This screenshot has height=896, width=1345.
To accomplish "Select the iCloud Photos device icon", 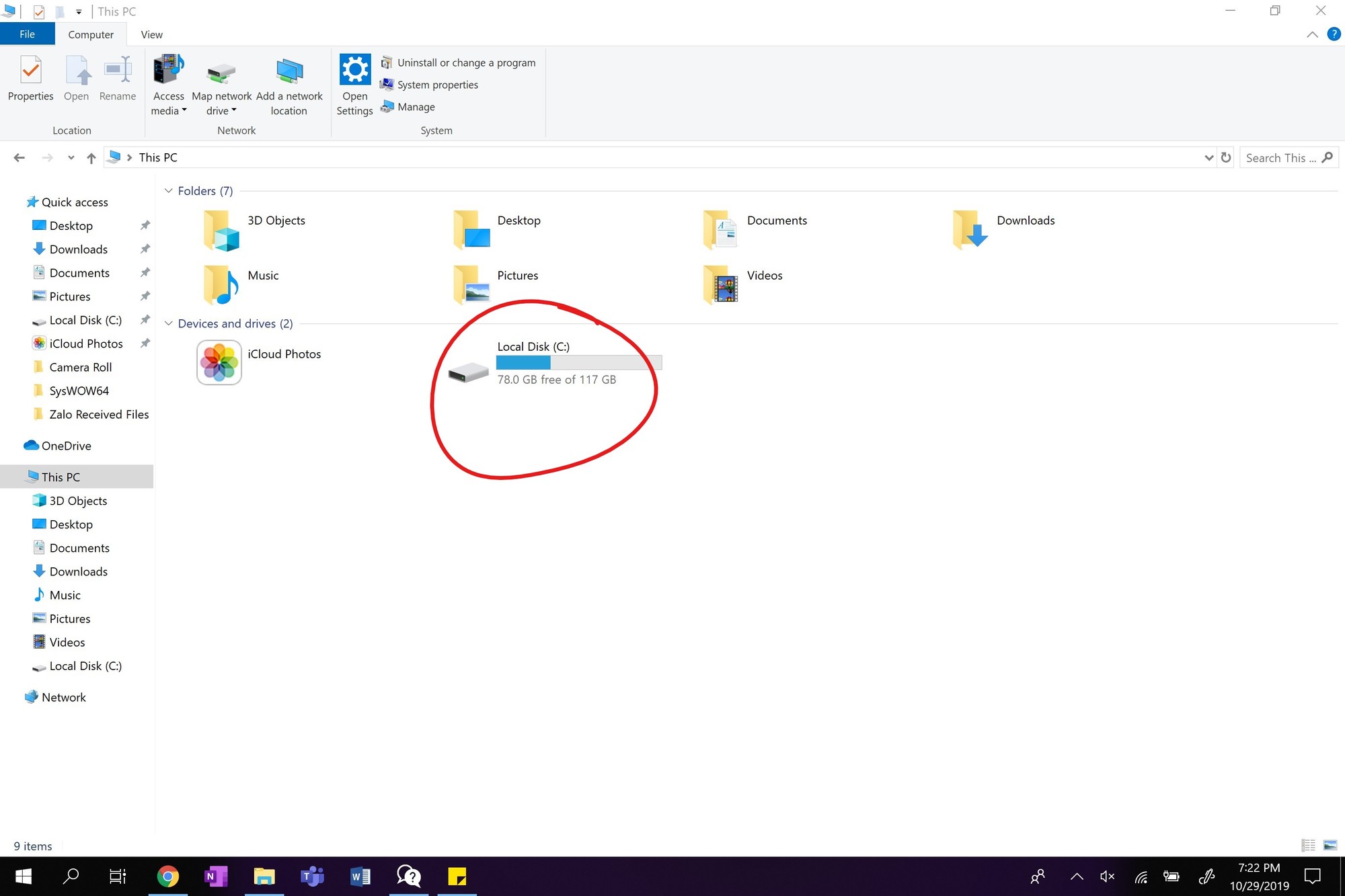I will tap(219, 362).
